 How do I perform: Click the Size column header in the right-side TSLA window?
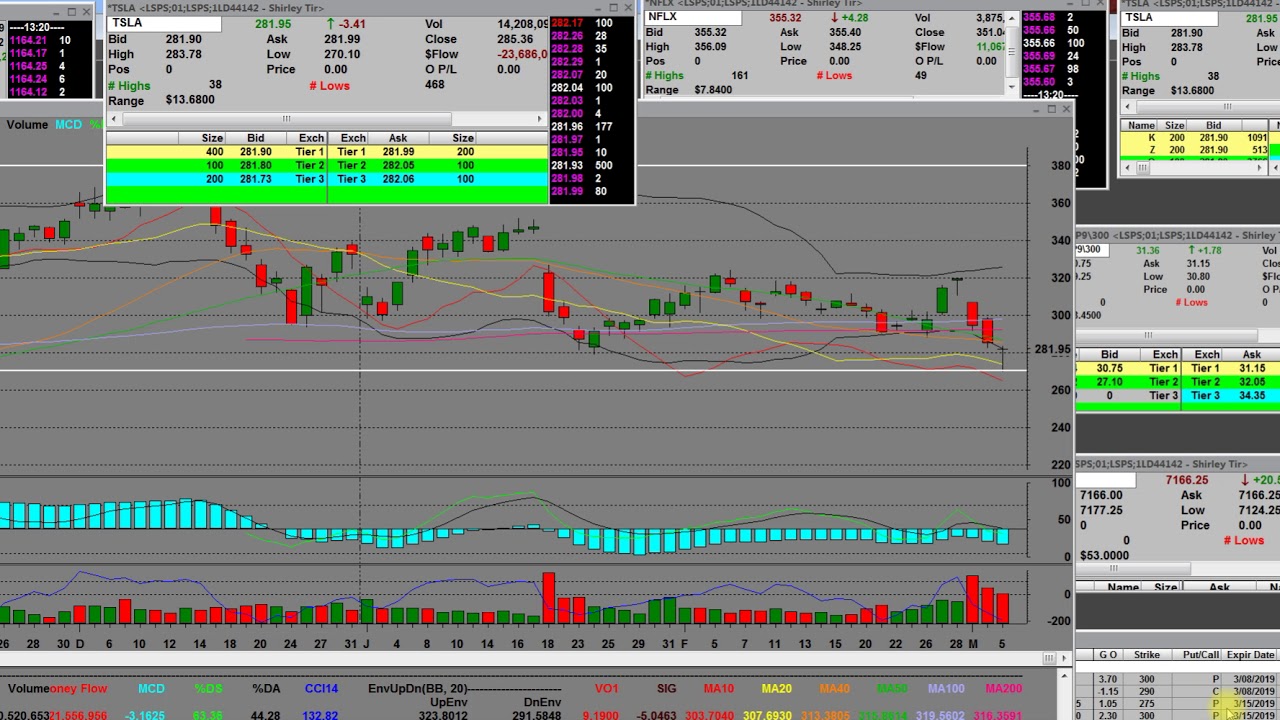pos(1174,126)
